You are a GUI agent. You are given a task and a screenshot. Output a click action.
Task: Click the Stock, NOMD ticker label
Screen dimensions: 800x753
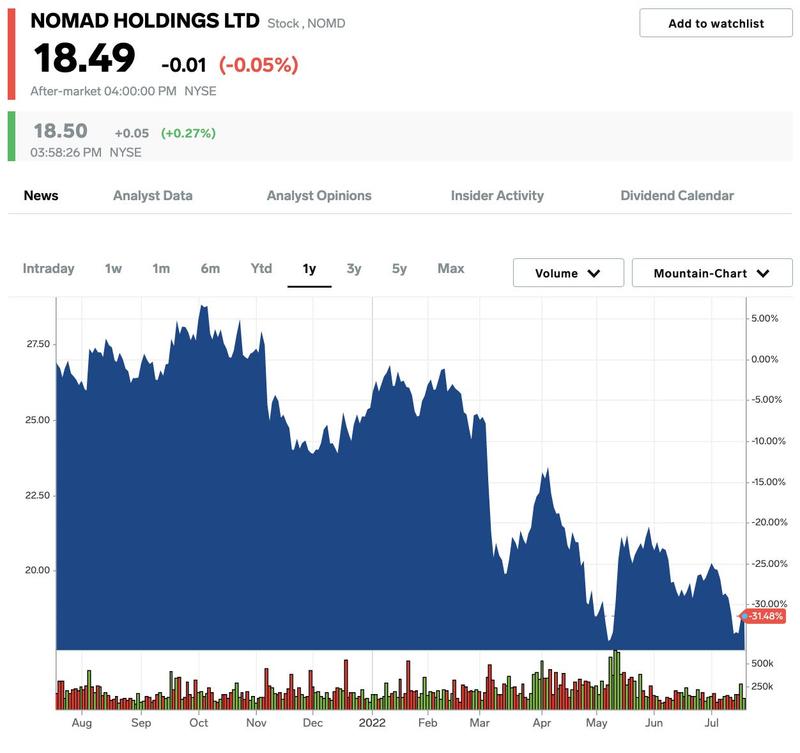coord(306,23)
